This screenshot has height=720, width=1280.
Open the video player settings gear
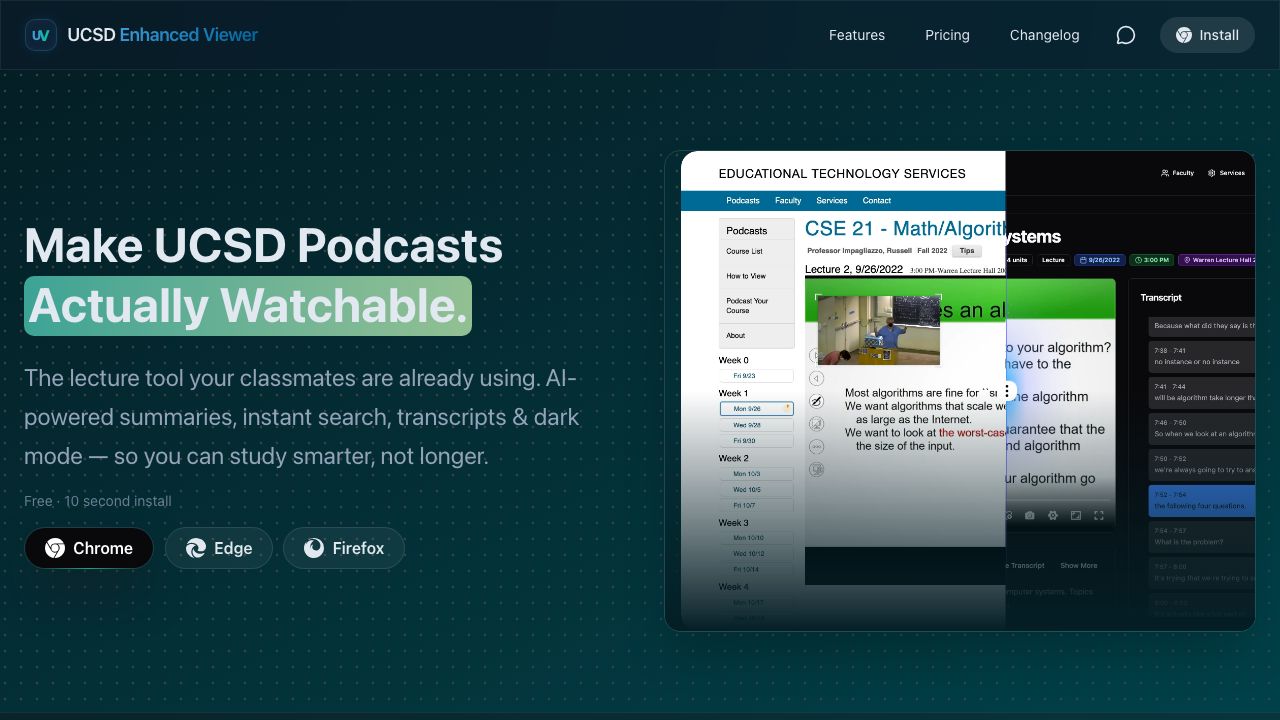[x=1052, y=516]
